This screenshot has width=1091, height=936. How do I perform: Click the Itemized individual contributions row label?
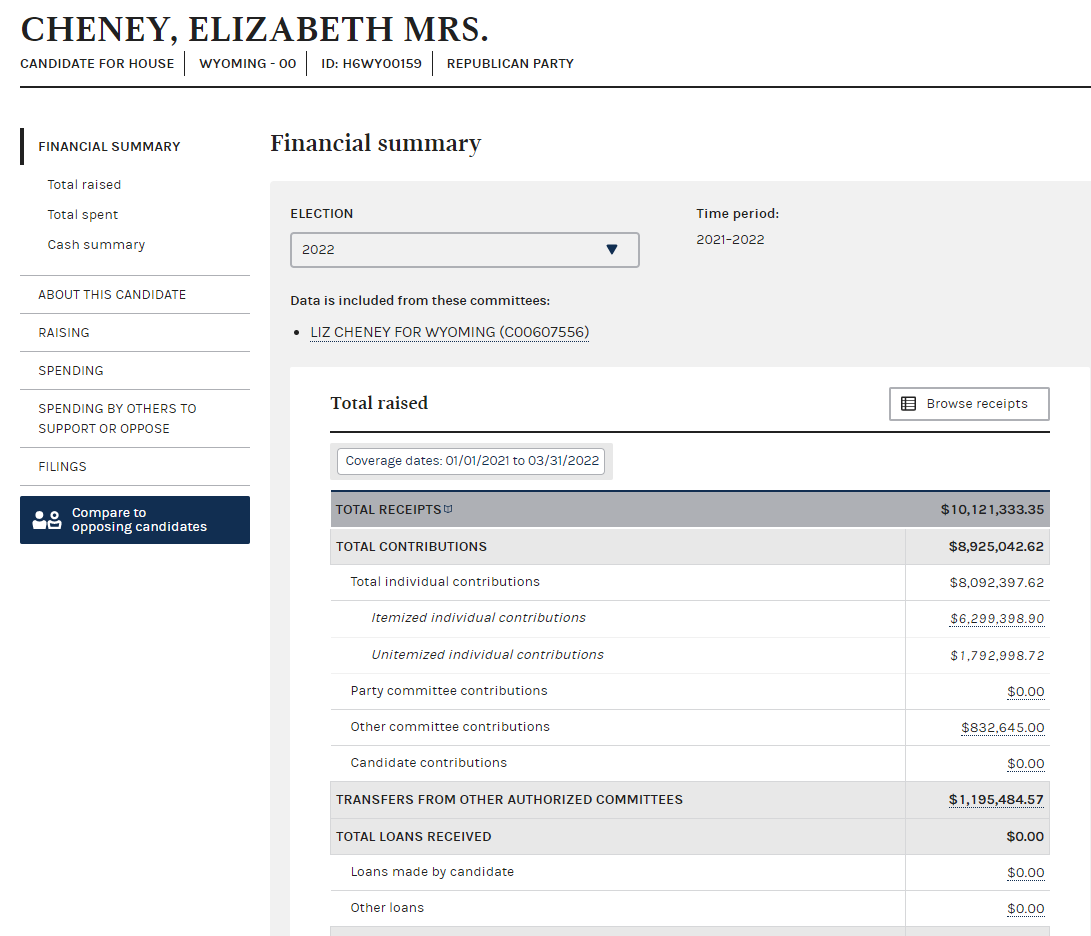[x=479, y=617]
